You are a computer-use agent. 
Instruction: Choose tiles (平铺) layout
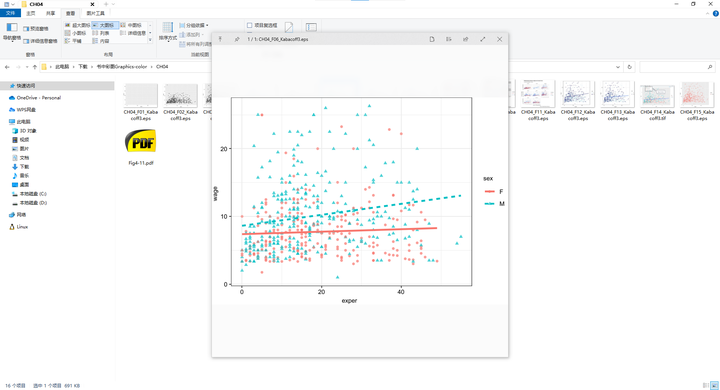coord(73,41)
